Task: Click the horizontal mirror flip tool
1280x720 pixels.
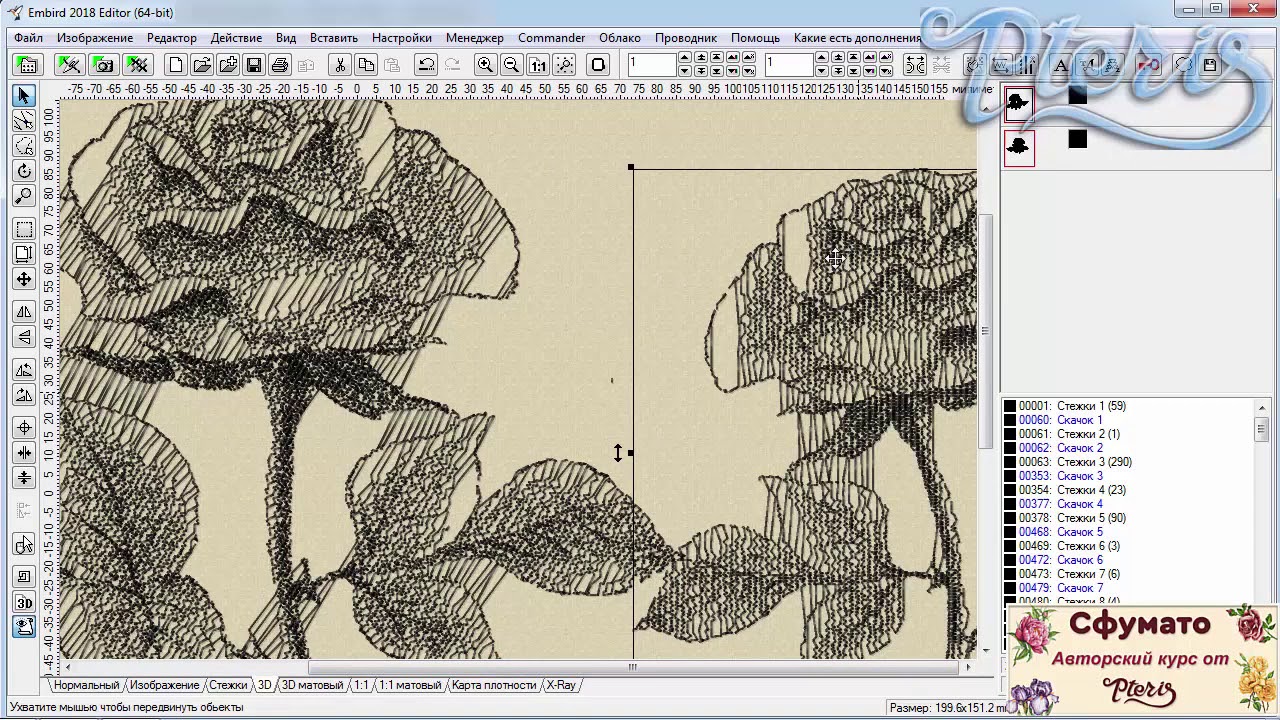Action: pos(24,312)
